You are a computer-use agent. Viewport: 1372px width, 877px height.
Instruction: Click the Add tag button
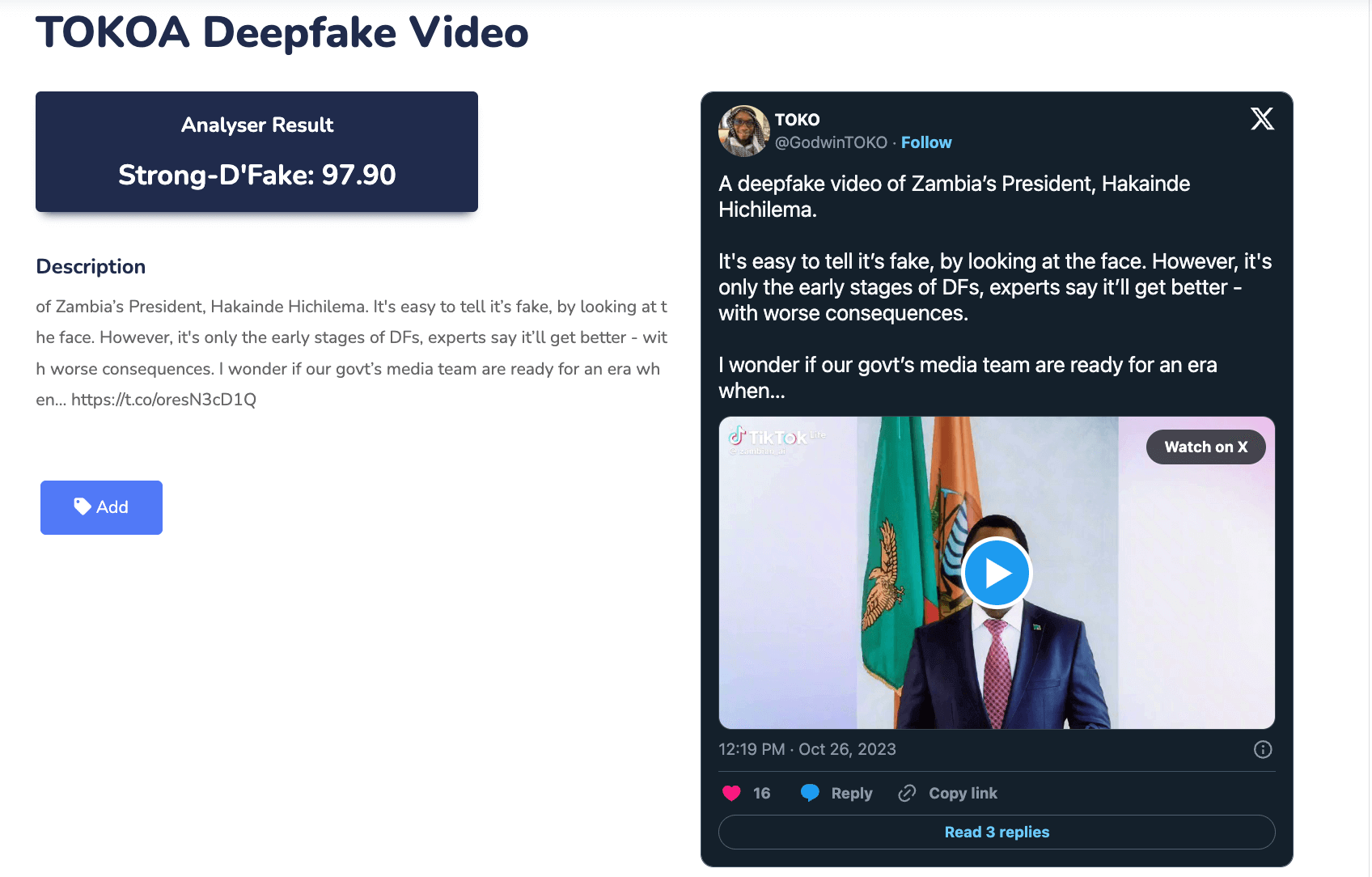pos(101,507)
